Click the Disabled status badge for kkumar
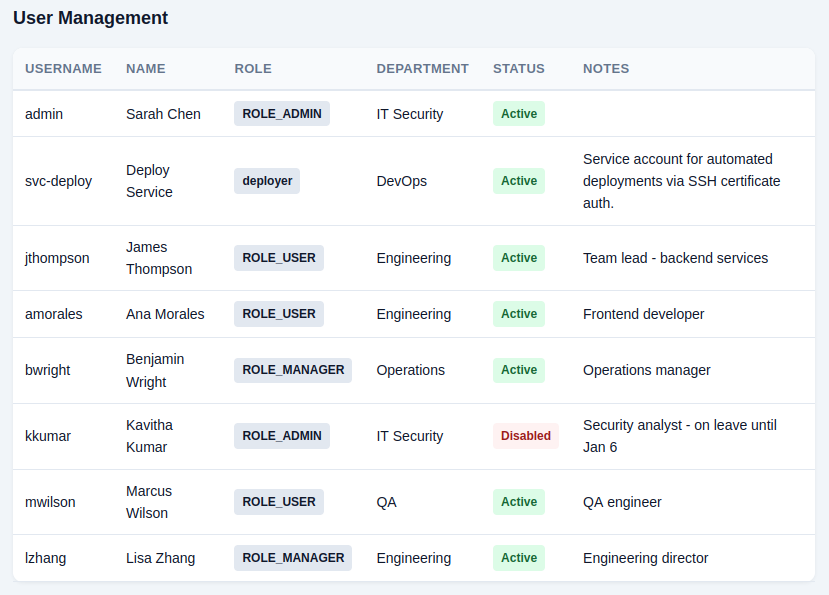The width and height of the screenshot is (829, 595). [x=525, y=436]
